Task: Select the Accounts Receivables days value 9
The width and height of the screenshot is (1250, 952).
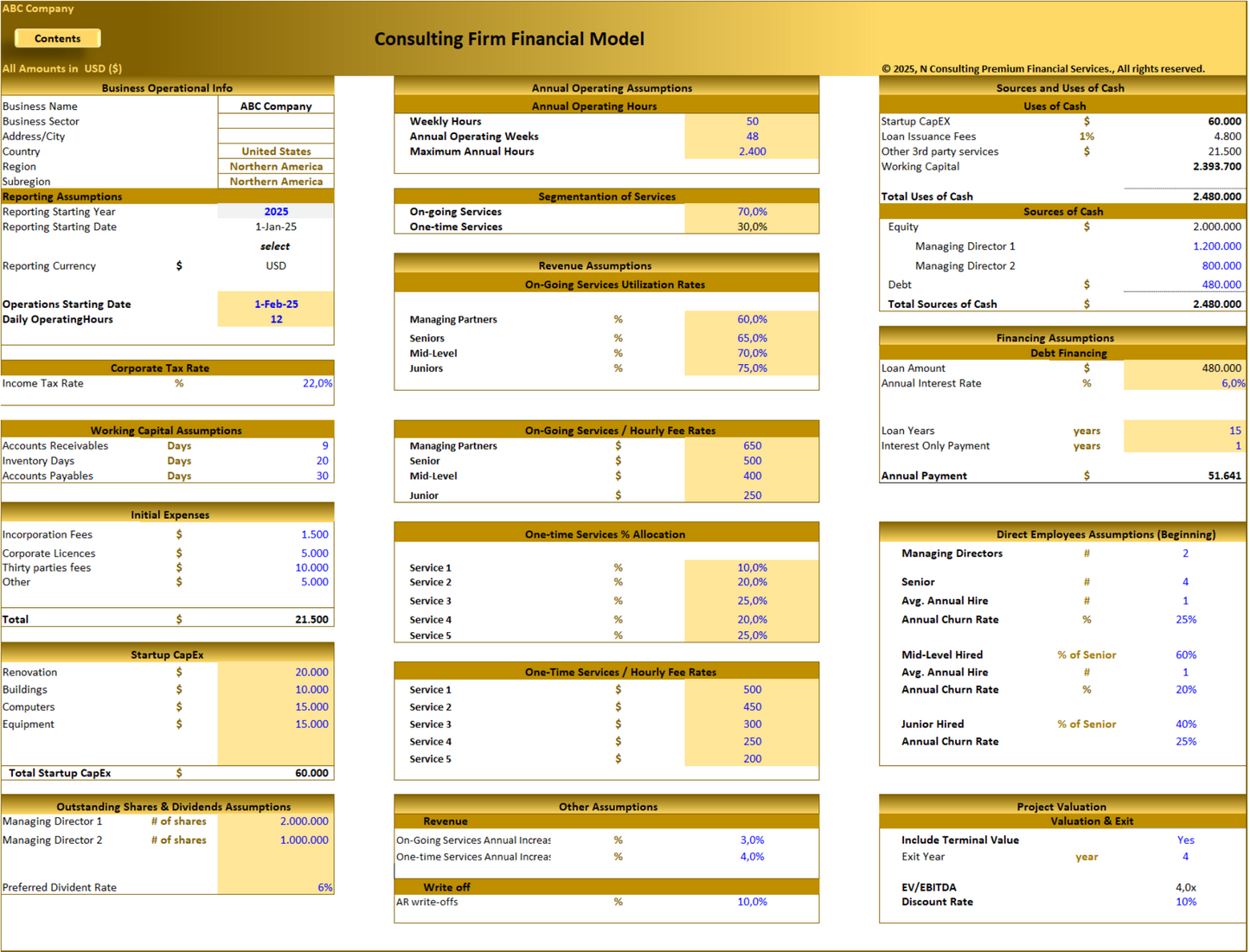Action: pyautogui.click(x=324, y=446)
